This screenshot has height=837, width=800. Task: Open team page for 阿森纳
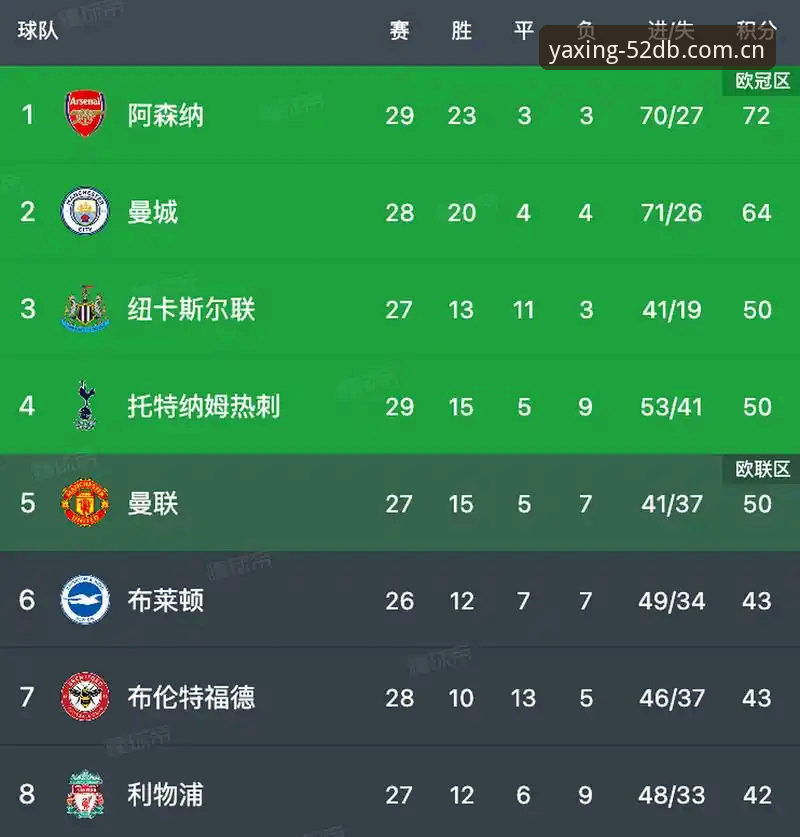click(x=165, y=115)
